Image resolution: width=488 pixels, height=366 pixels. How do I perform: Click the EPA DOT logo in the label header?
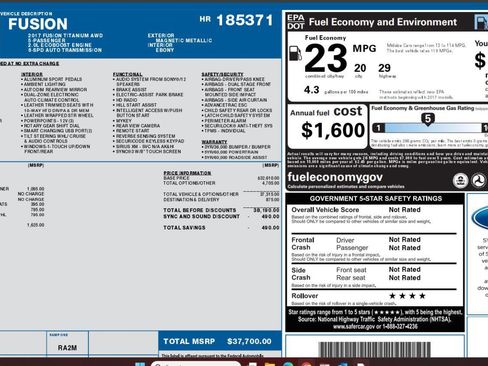click(x=296, y=22)
